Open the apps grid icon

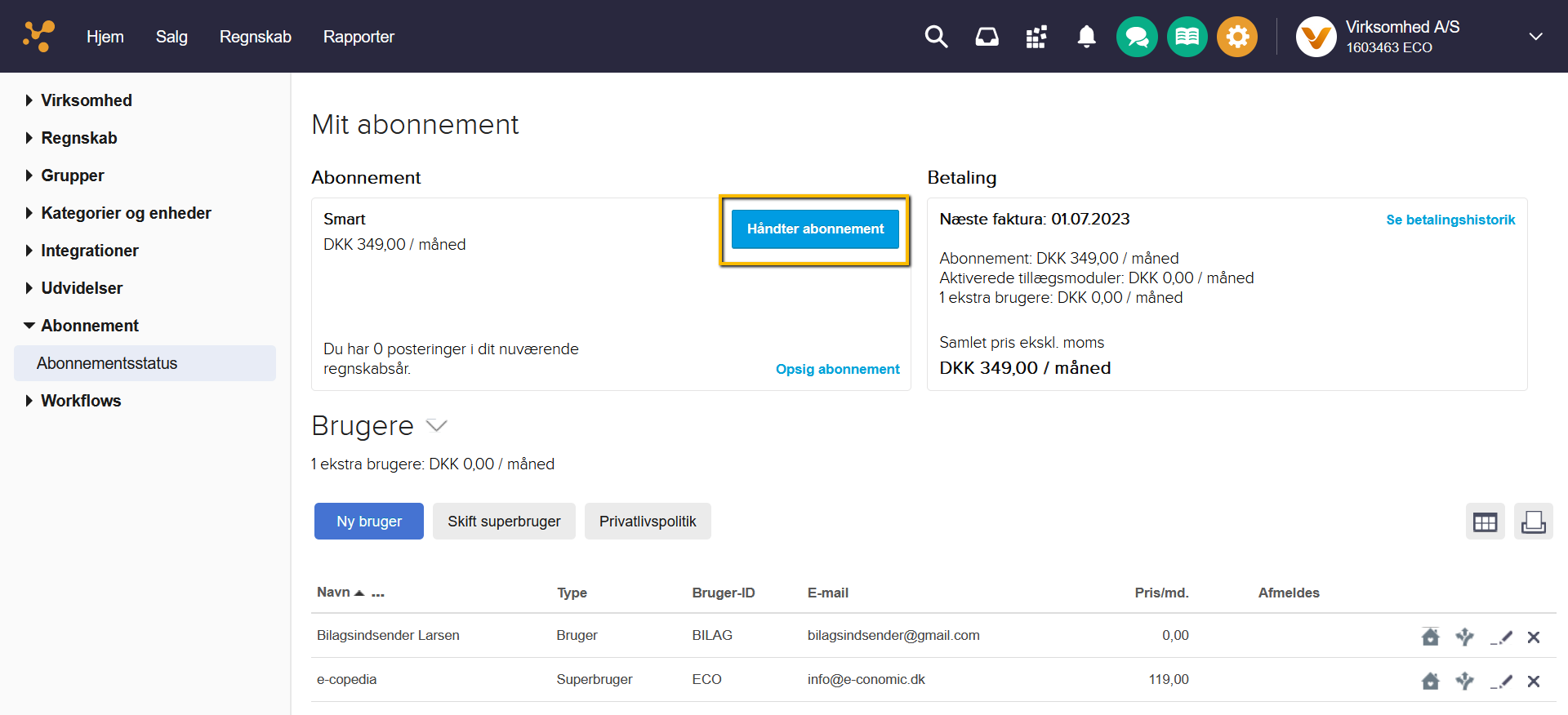(x=1036, y=37)
